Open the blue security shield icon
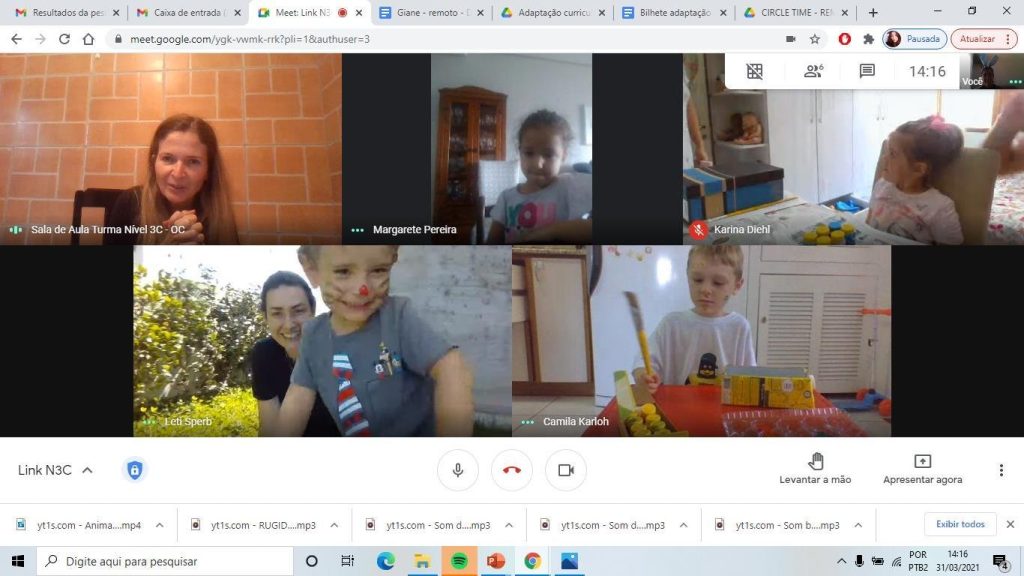The height and width of the screenshot is (576, 1024). pos(135,470)
